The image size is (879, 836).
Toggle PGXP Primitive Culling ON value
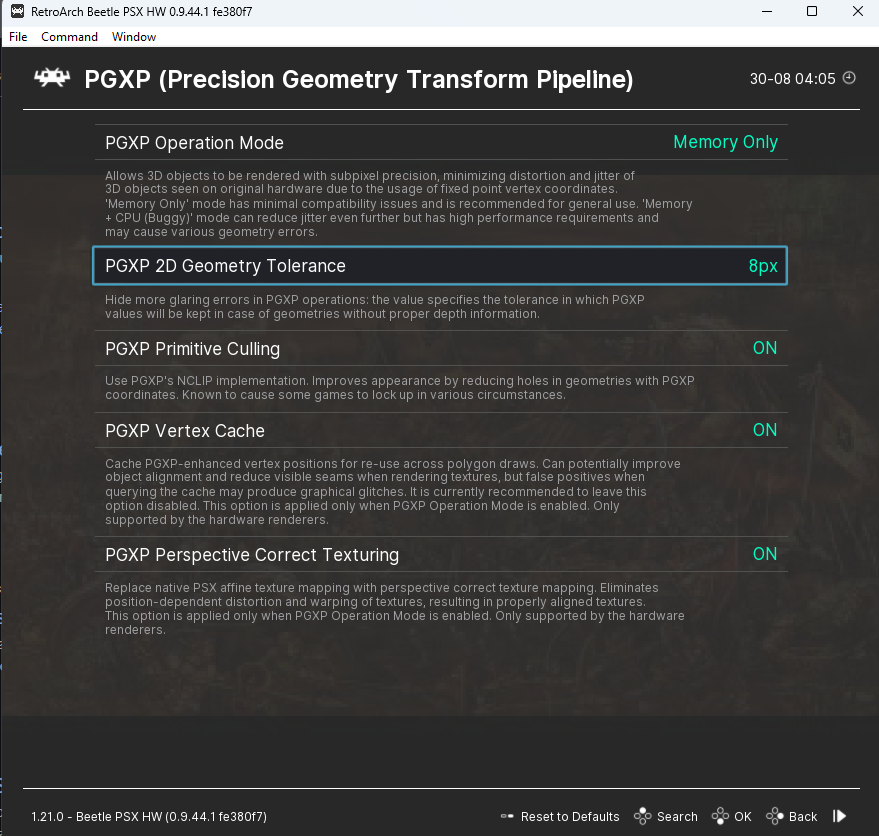tap(765, 348)
